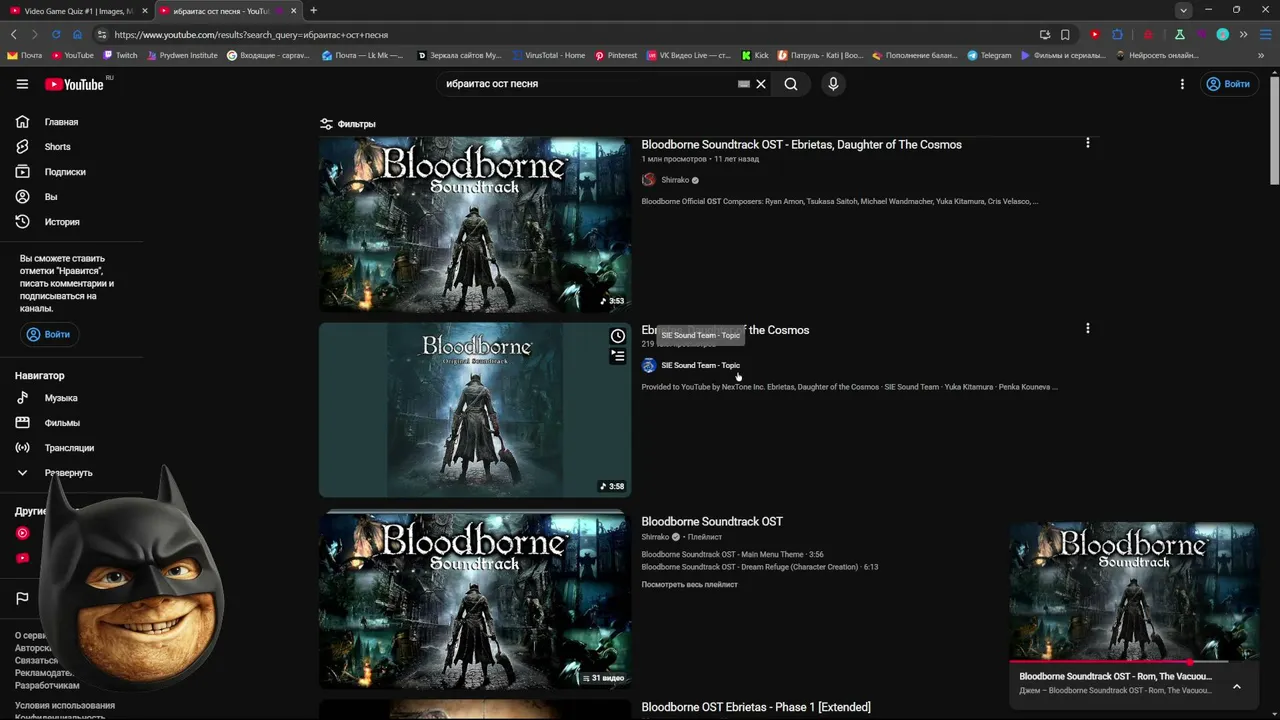
Task: Open SIE Sound Team - Topic channel link
Action: [x=701, y=365]
